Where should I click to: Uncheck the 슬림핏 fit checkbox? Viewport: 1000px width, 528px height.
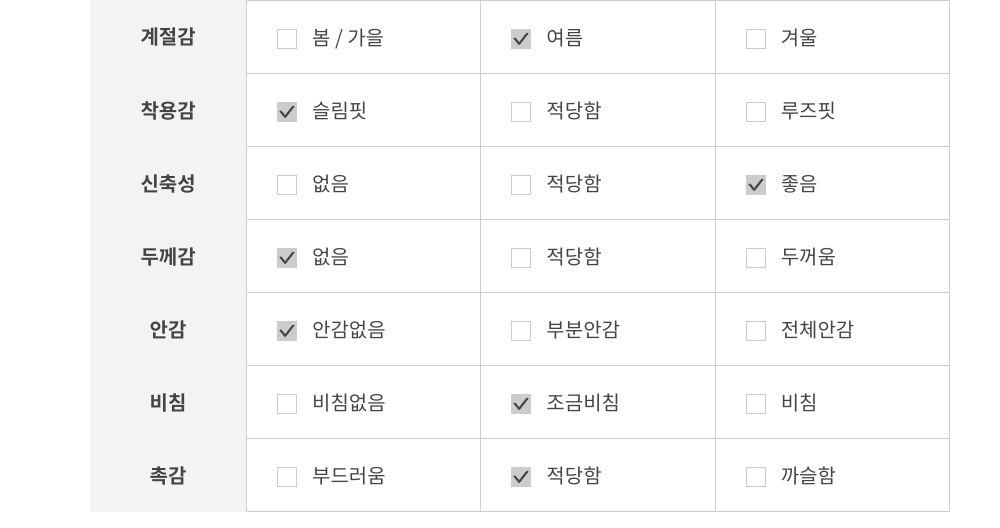click(x=287, y=112)
